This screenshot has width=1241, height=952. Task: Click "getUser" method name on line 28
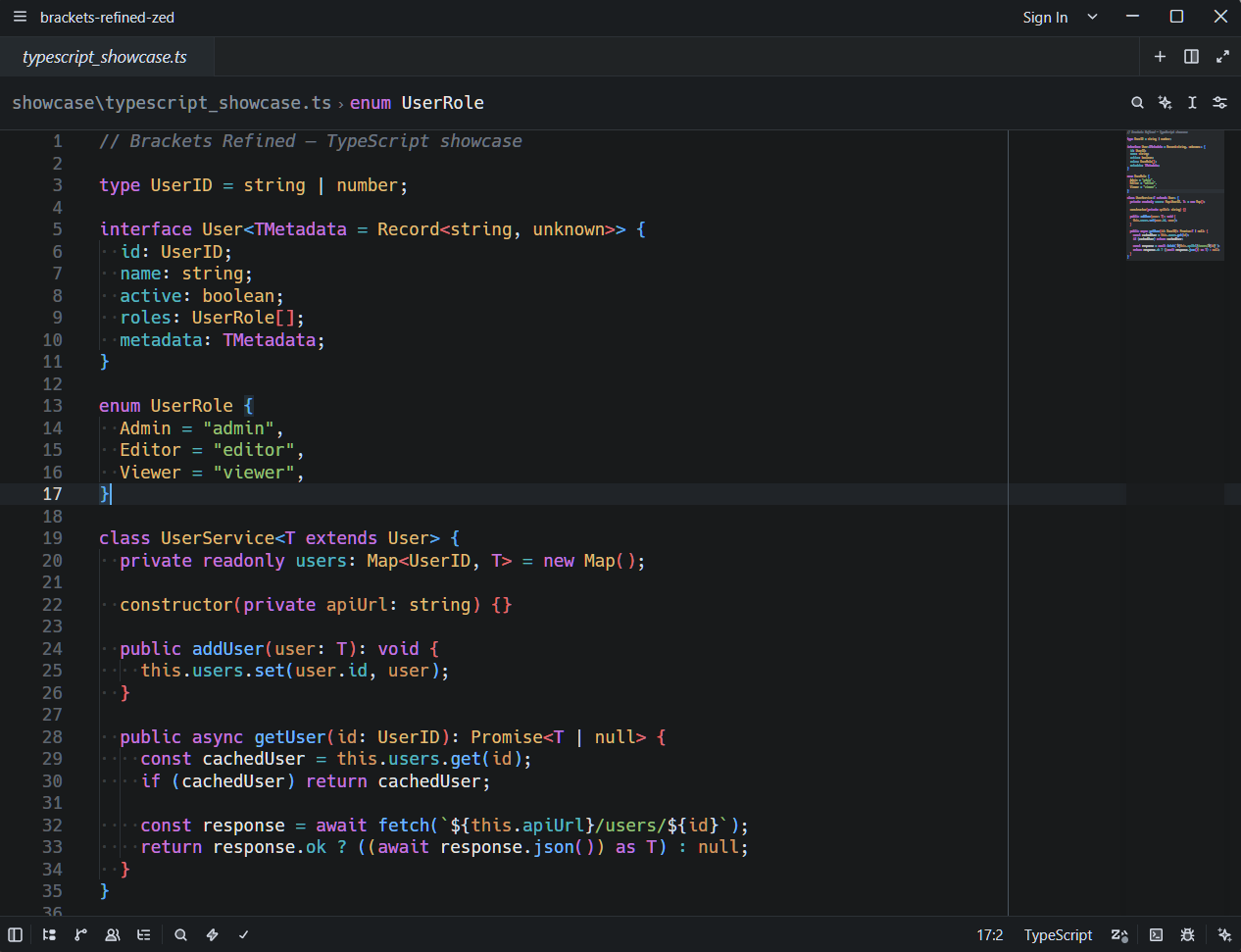point(290,737)
